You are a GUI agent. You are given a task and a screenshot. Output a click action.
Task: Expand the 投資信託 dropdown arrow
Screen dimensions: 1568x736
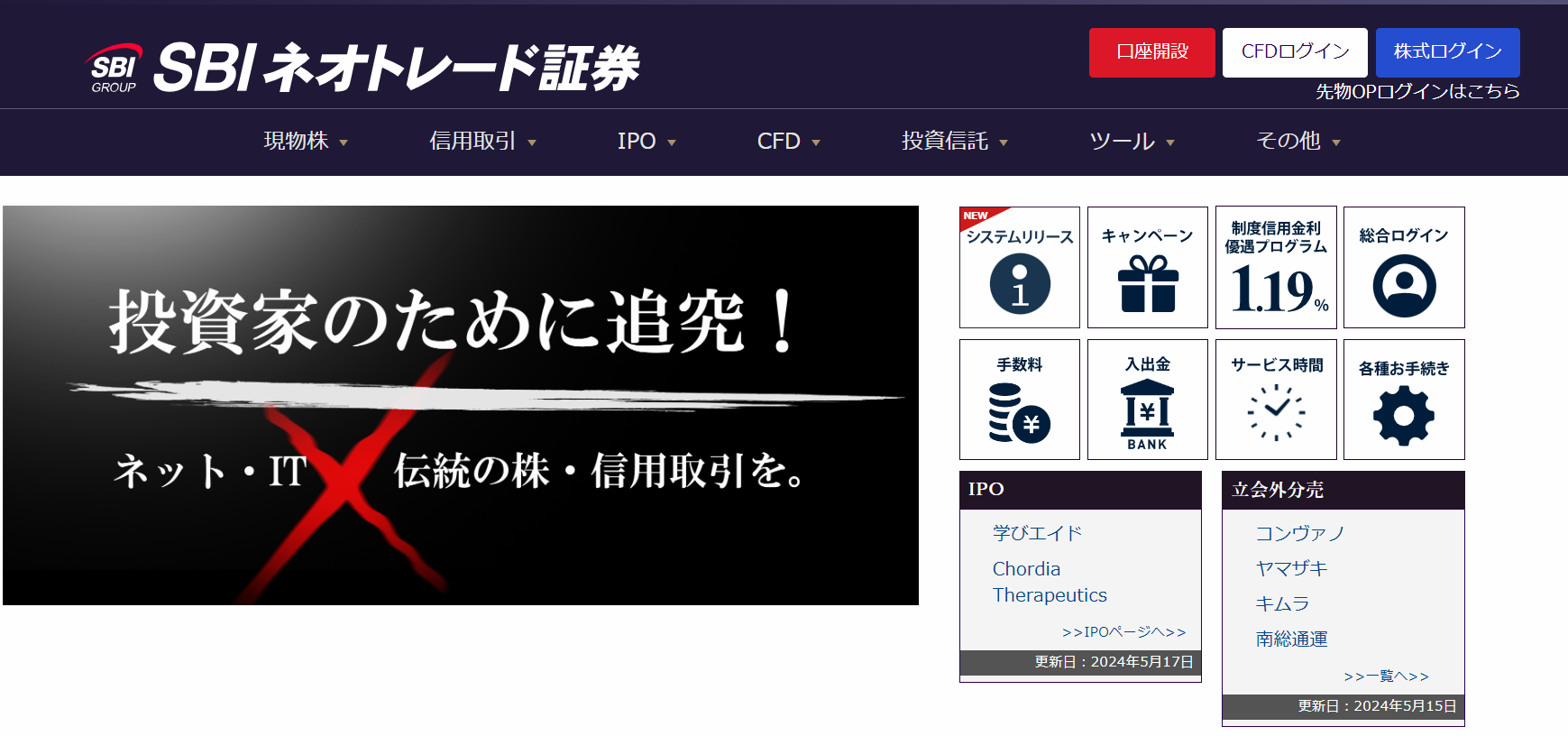(1004, 143)
